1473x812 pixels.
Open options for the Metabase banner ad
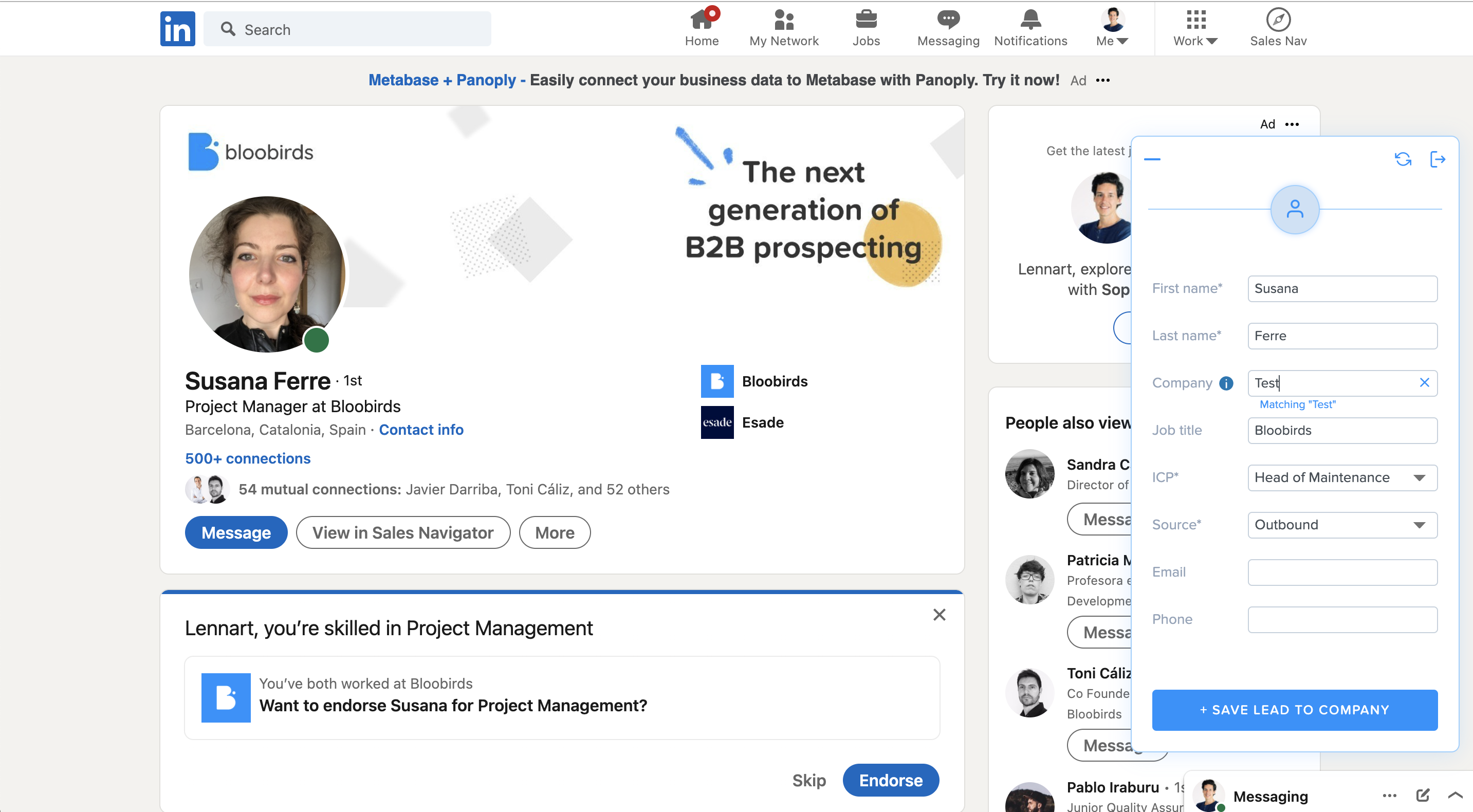coord(1103,80)
